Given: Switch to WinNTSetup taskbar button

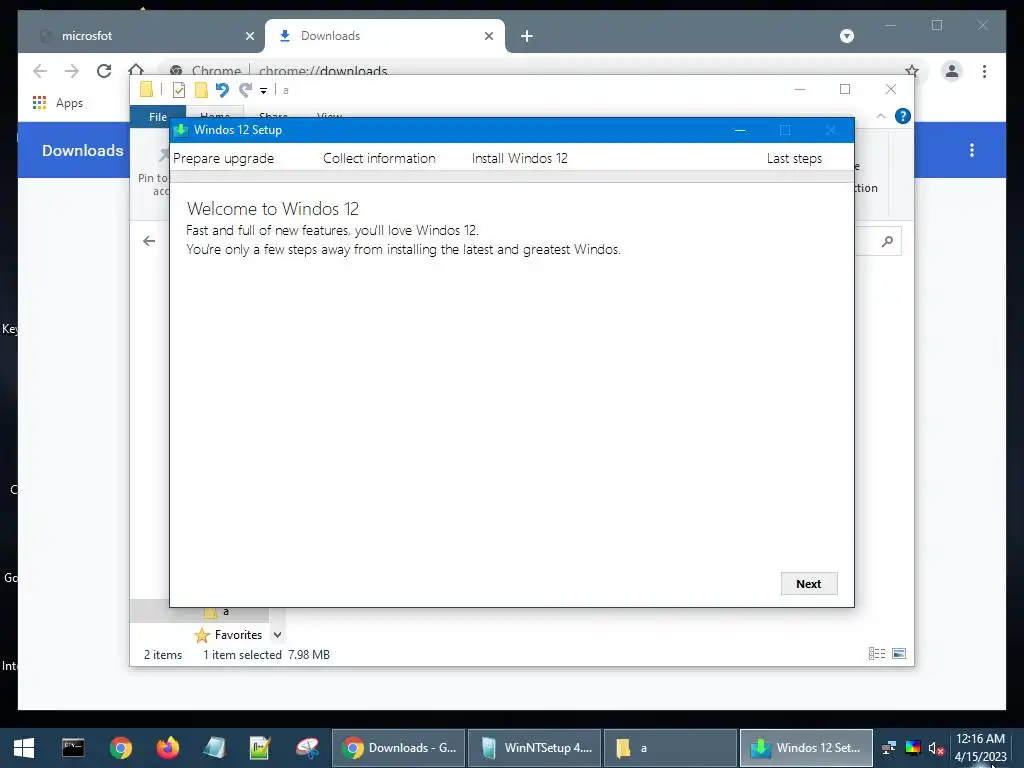Looking at the screenshot, I should pyautogui.click(x=534, y=748).
